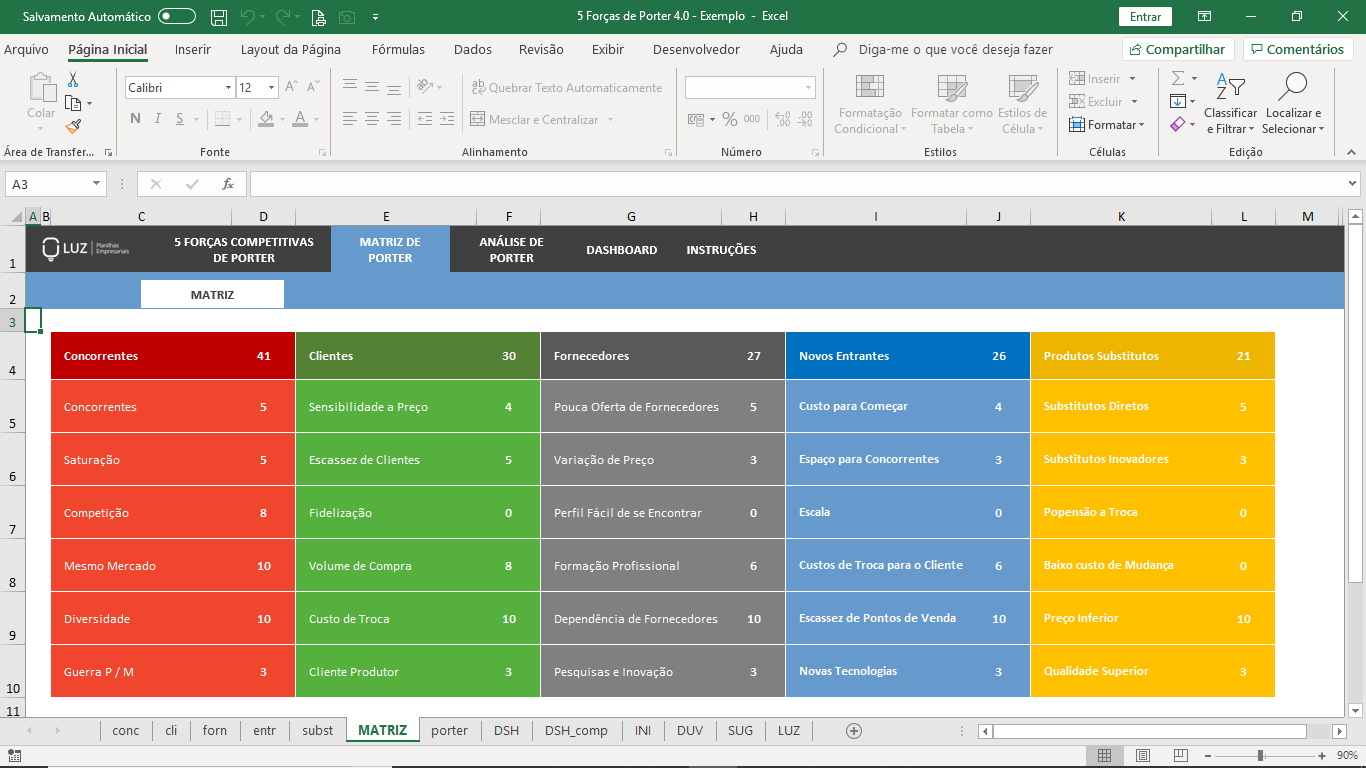This screenshot has width=1366, height=768.
Task: Switch to Normal view icon in status bar
Action: point(1105,756)
